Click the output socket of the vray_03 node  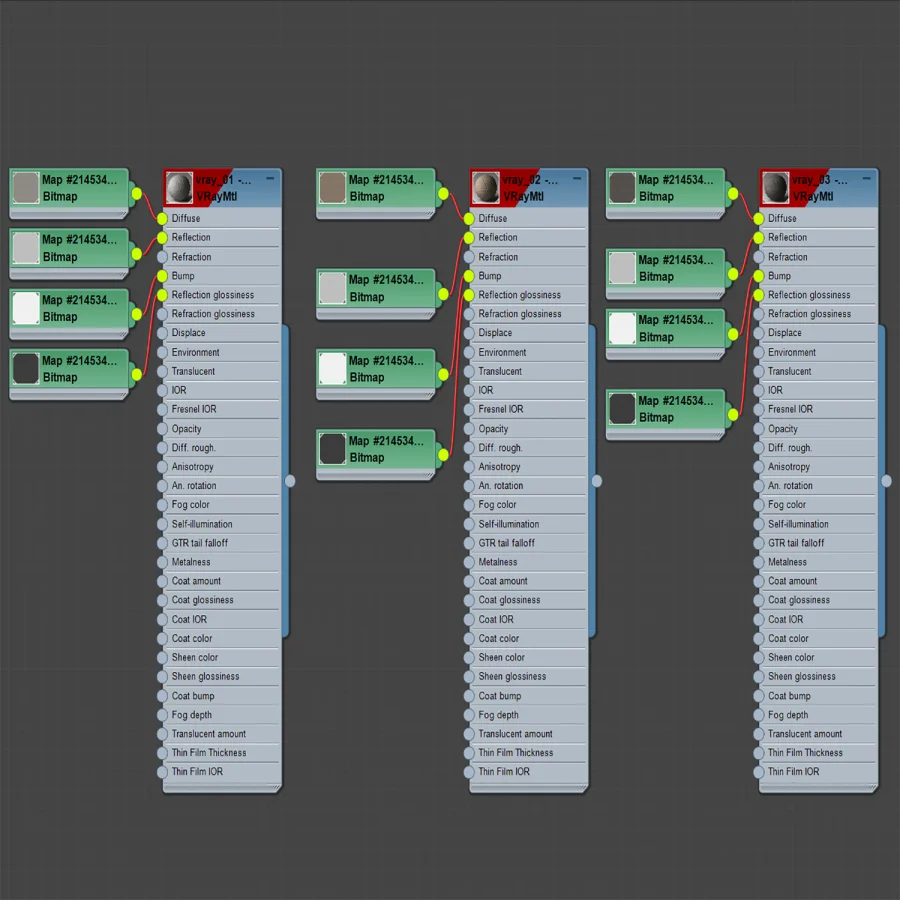coord(887,481)
